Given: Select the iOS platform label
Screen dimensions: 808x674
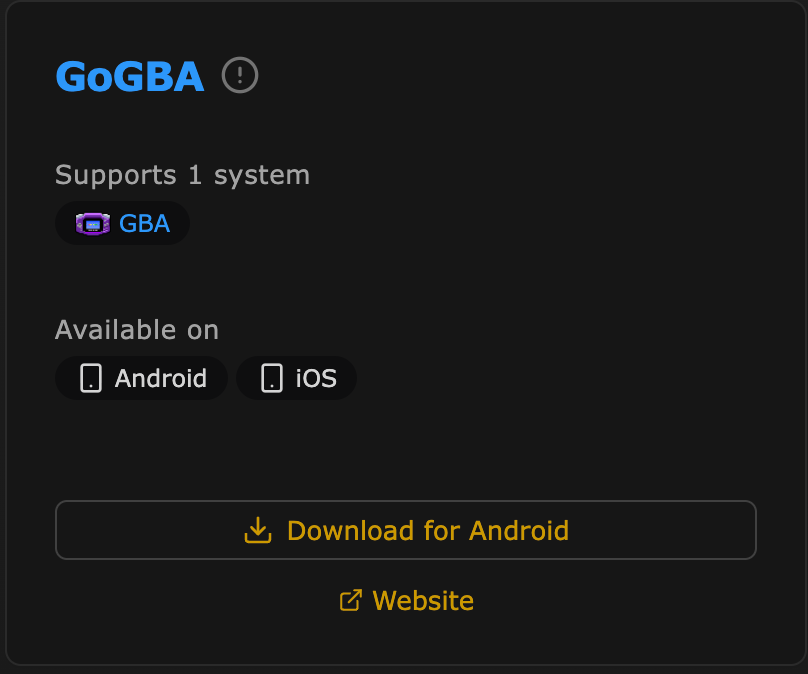Looking at the screenshot, I should coord(316,378).
